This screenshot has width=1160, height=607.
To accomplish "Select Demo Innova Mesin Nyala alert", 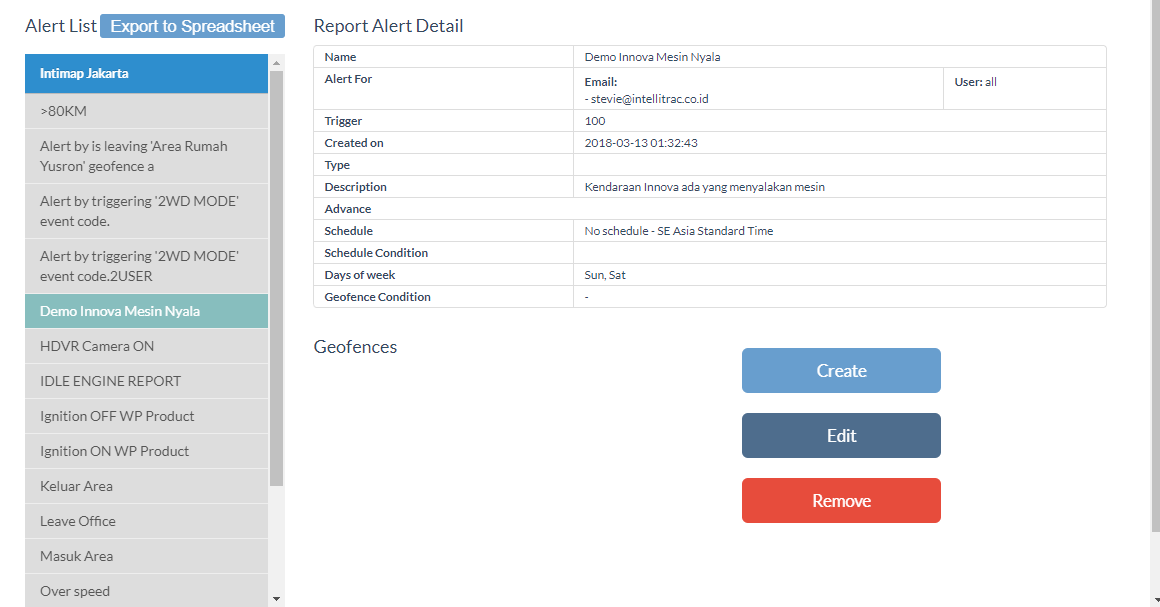I will pos(146,311).
